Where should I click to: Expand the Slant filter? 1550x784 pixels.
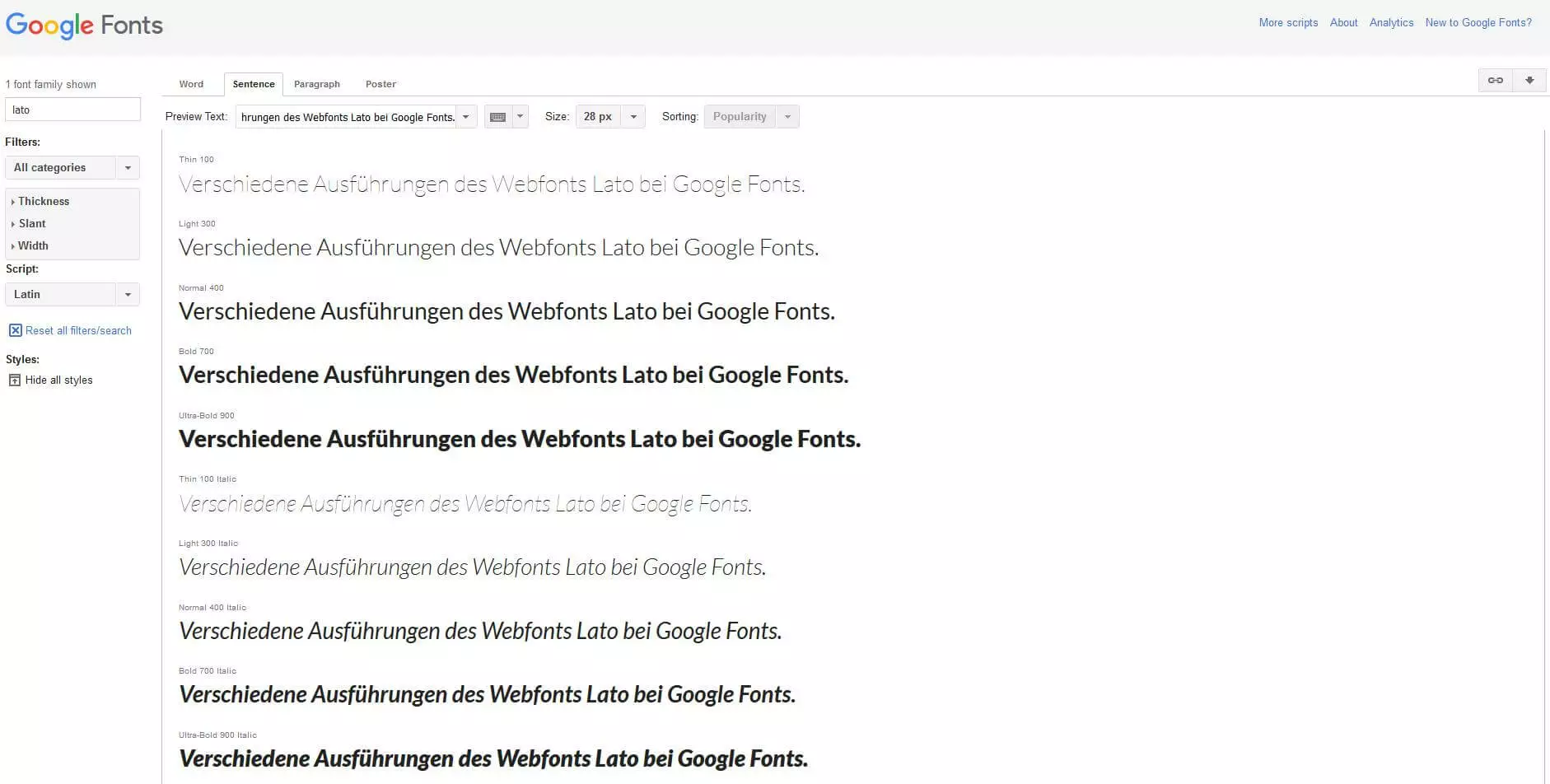32,223
